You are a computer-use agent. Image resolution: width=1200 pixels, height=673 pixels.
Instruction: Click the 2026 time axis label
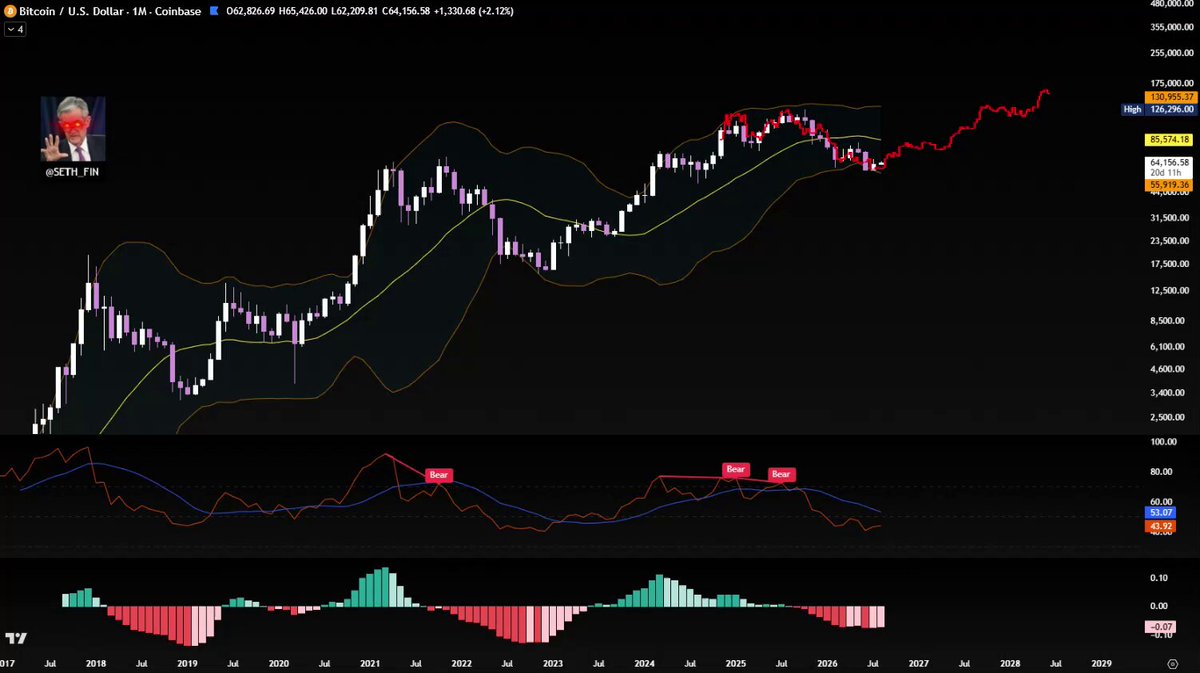(827, 663)
